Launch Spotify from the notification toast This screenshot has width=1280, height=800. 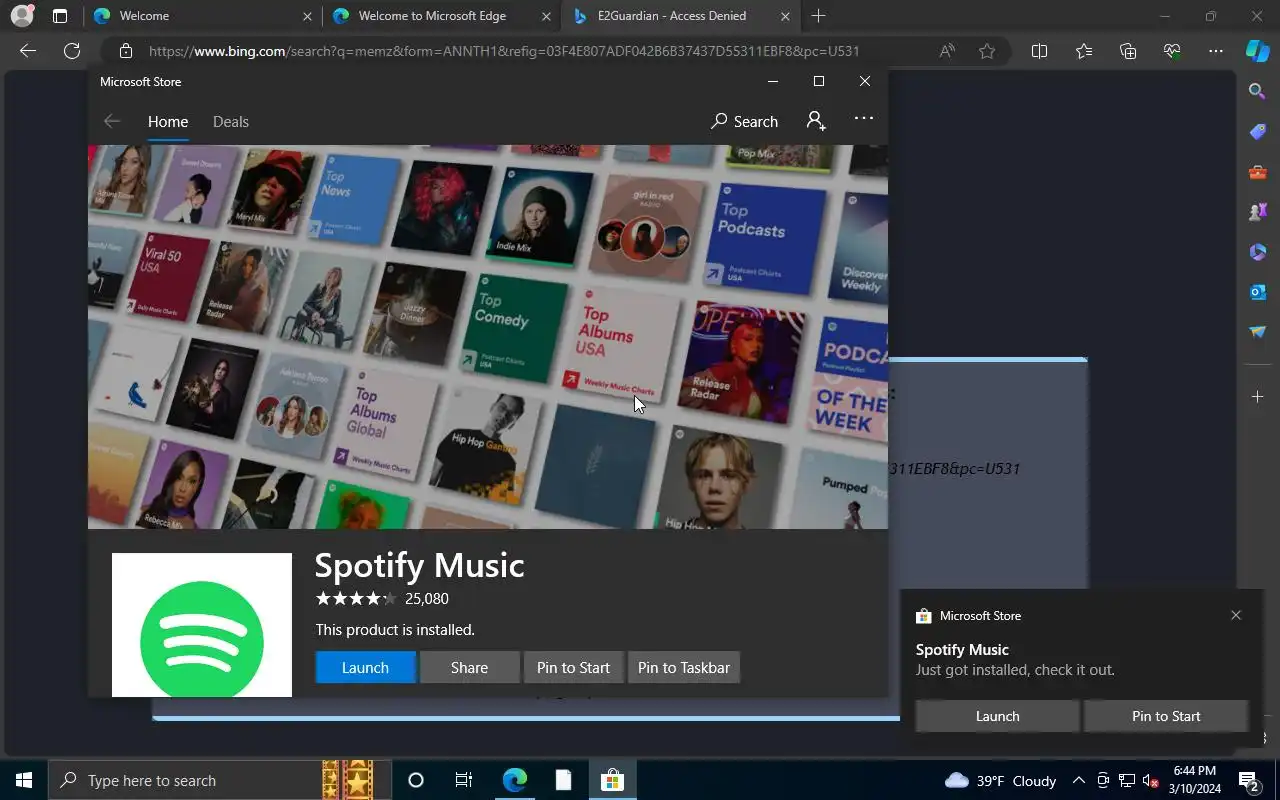coord(997,716)
